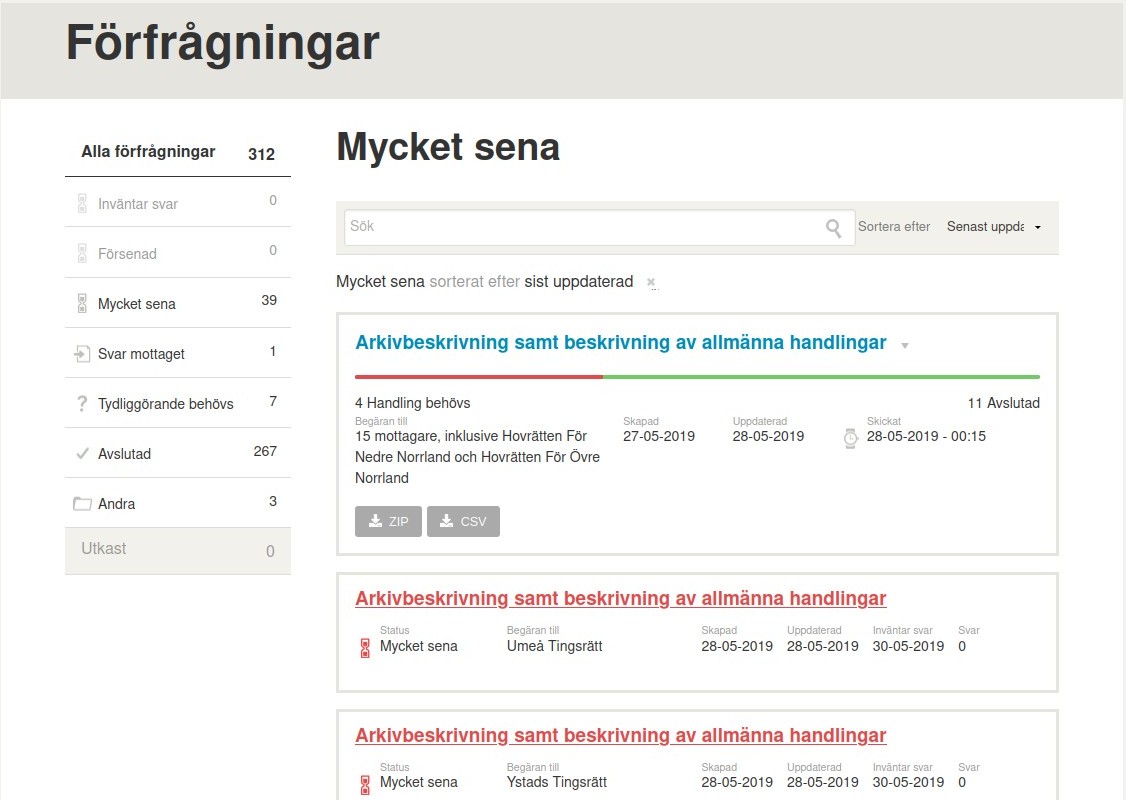
Task: Filter by Inväntar svar
Action: click(x=178, y=203)
